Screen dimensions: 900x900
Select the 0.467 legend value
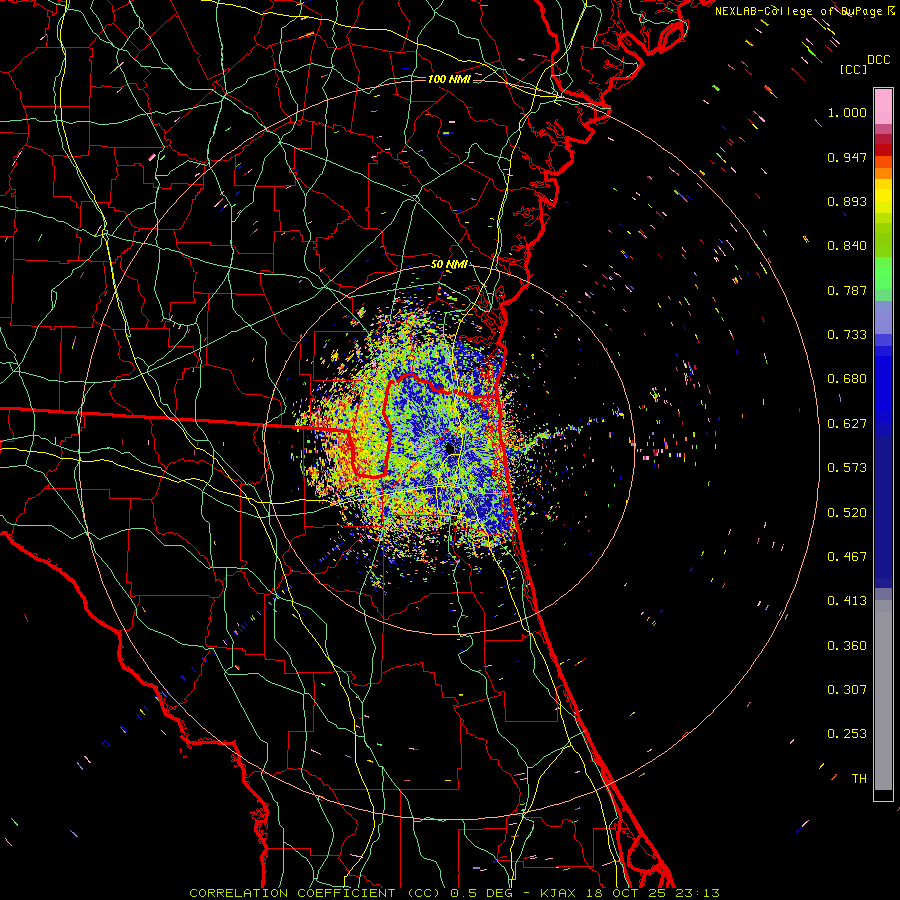tap(847, 557)
